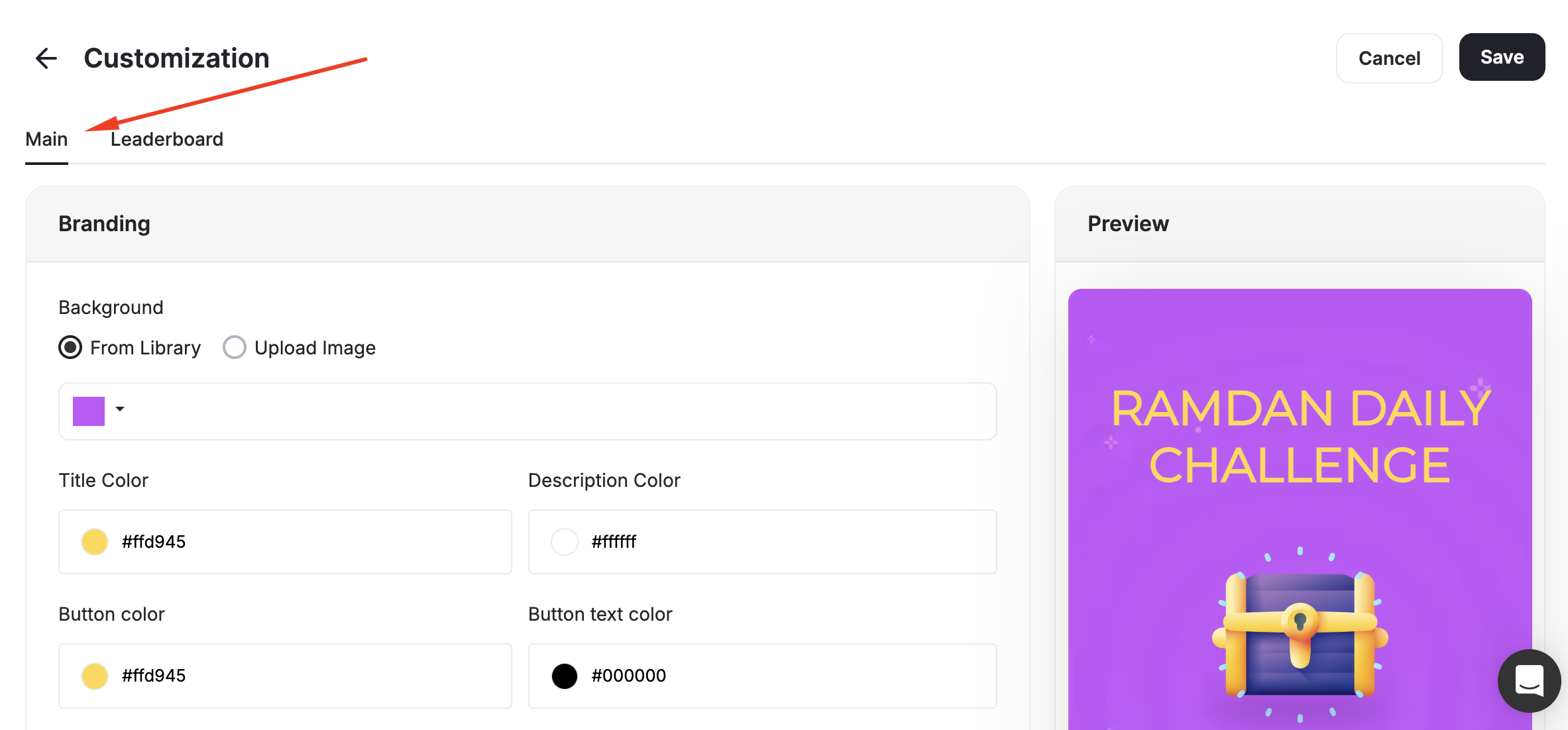Viewport: 1568px width, 730px height.
Task: Switch to the Leaderboard tab
Action: pyautogui.click(x=166, y=139)
